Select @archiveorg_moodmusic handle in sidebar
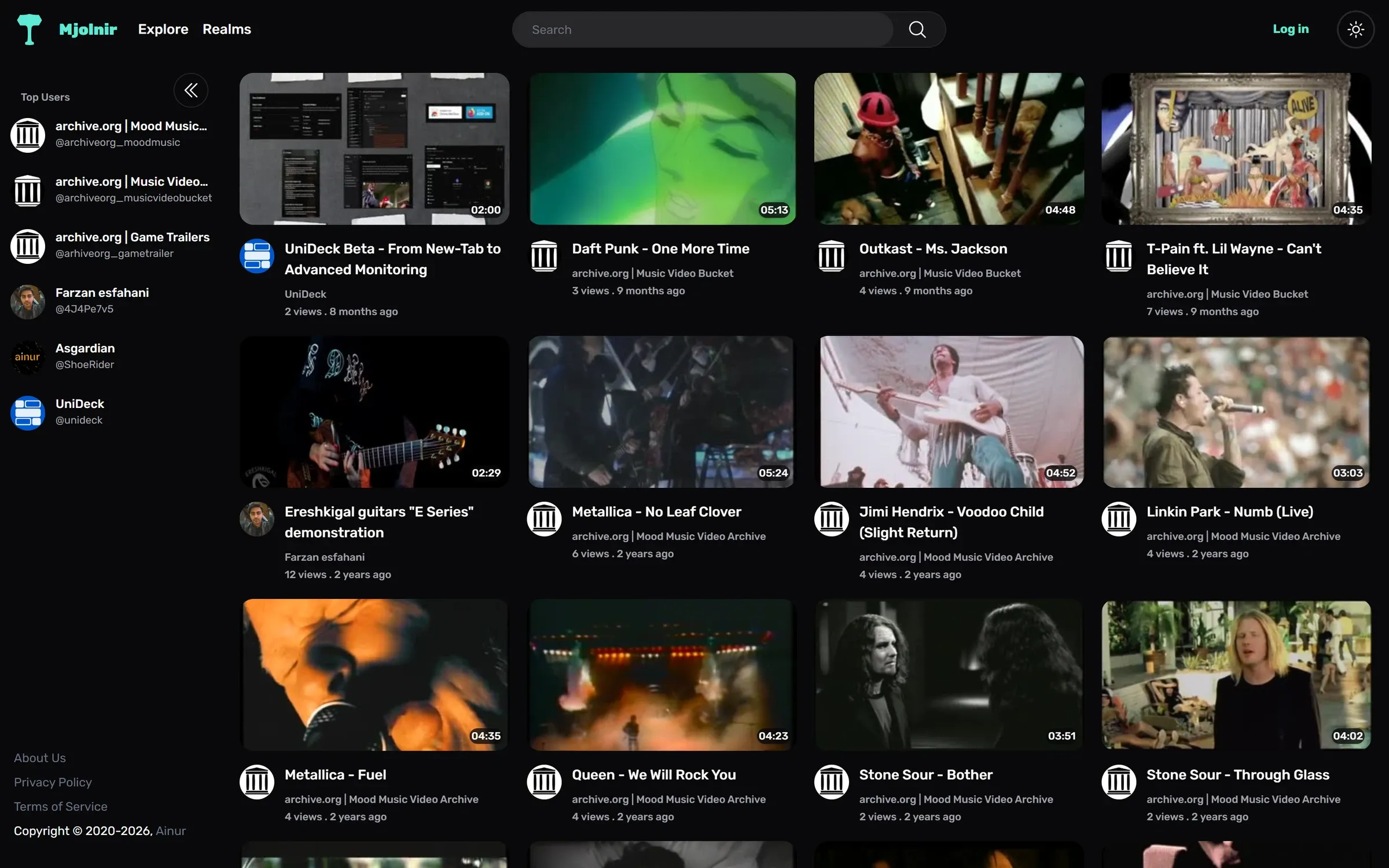1389x868 pixels. pos(117,142)
